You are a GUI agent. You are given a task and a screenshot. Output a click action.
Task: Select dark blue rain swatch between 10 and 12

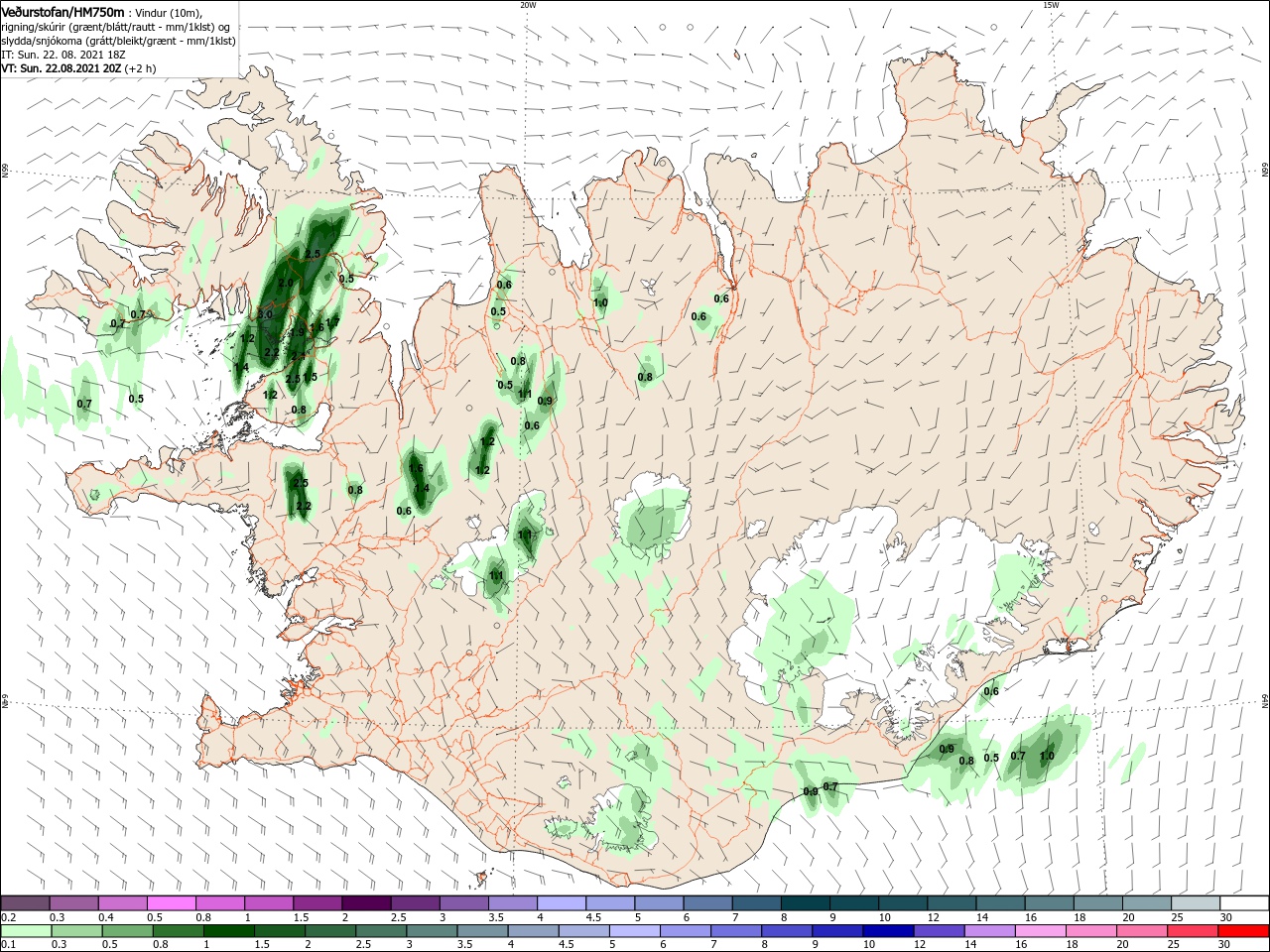889,931
